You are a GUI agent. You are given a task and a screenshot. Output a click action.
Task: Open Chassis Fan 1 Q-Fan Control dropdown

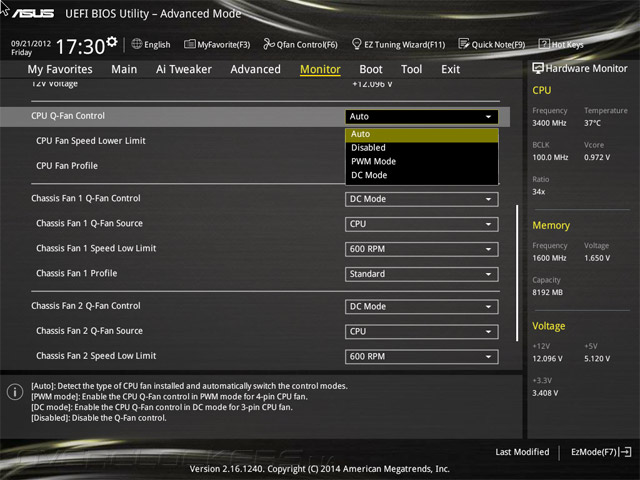pyautogui.click(x=422, y=199)
